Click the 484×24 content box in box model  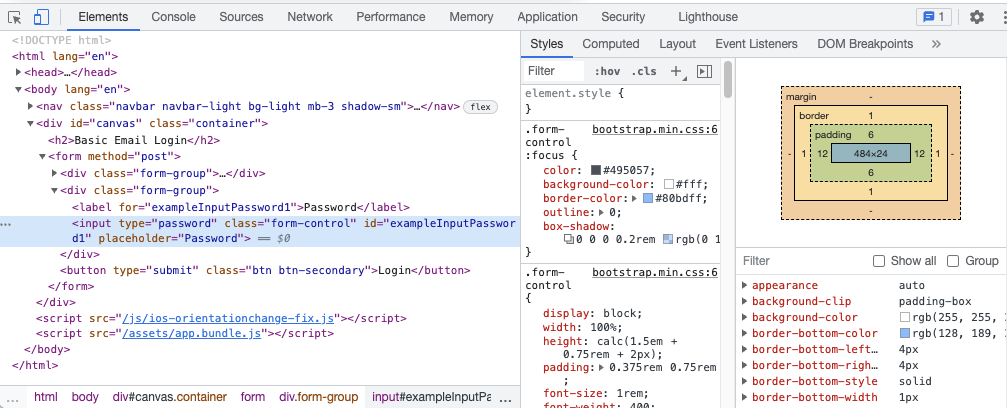870,154
